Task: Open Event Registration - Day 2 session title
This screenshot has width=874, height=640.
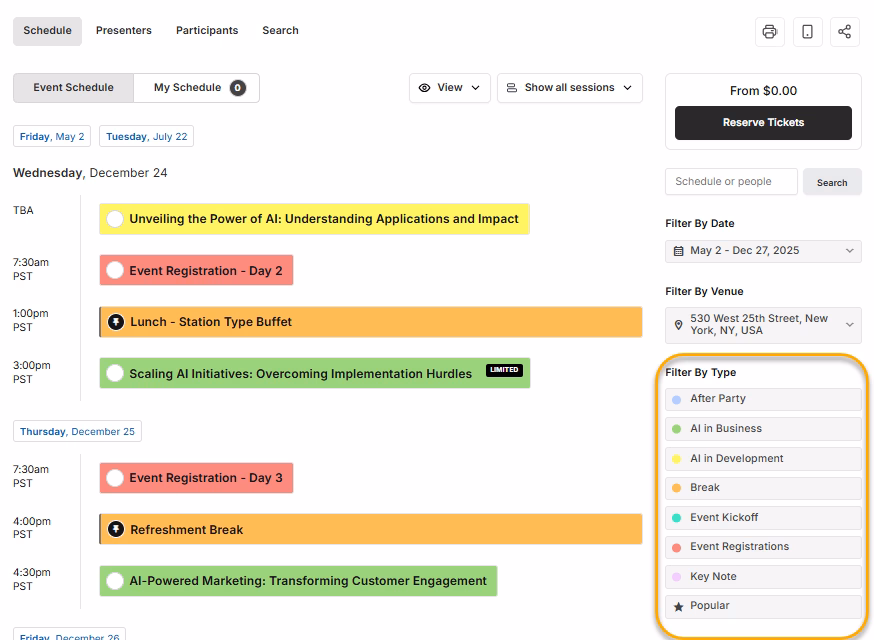Action: (206, 271)
